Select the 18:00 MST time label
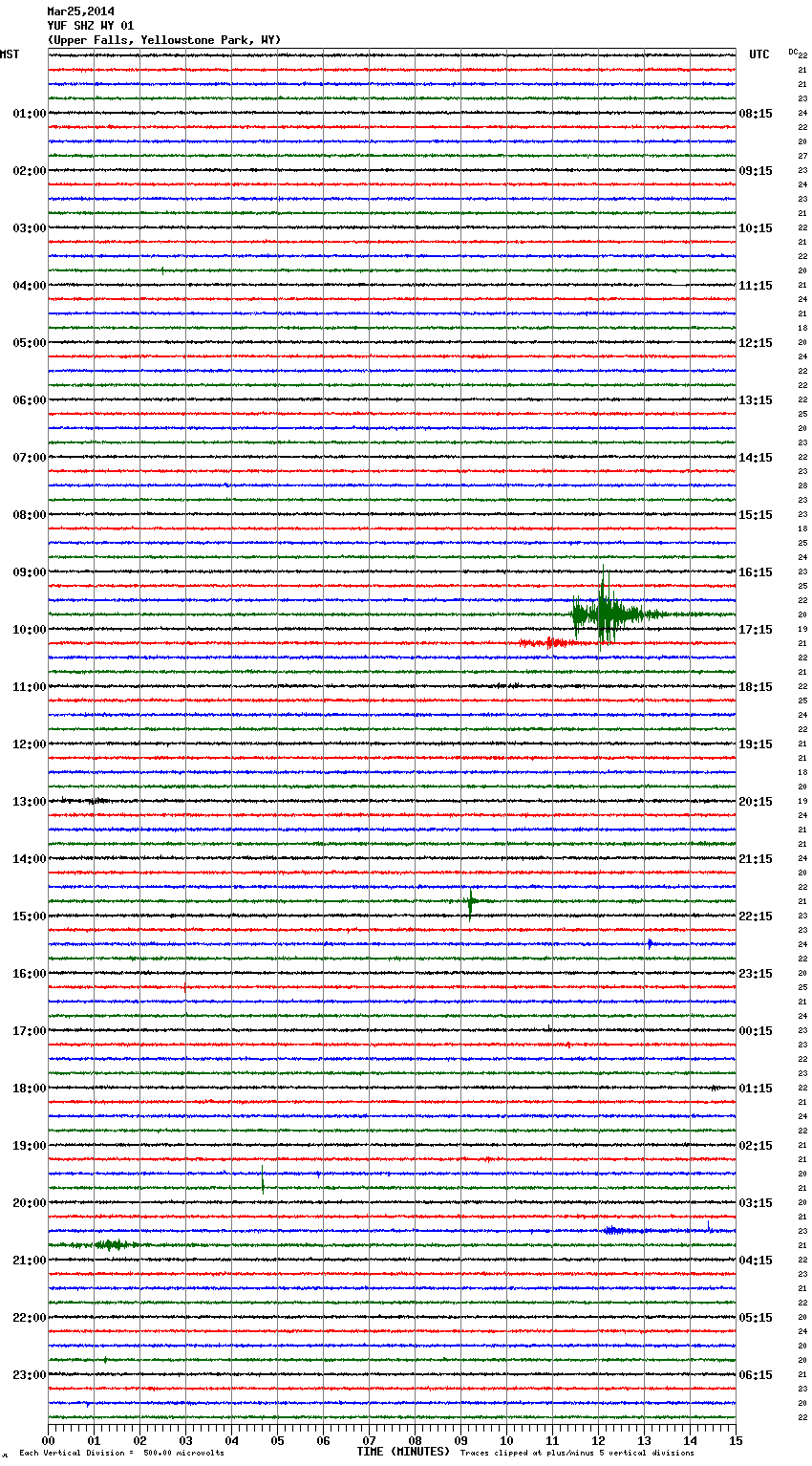The image size is (812, 1466). click(x=30, y=1089)
